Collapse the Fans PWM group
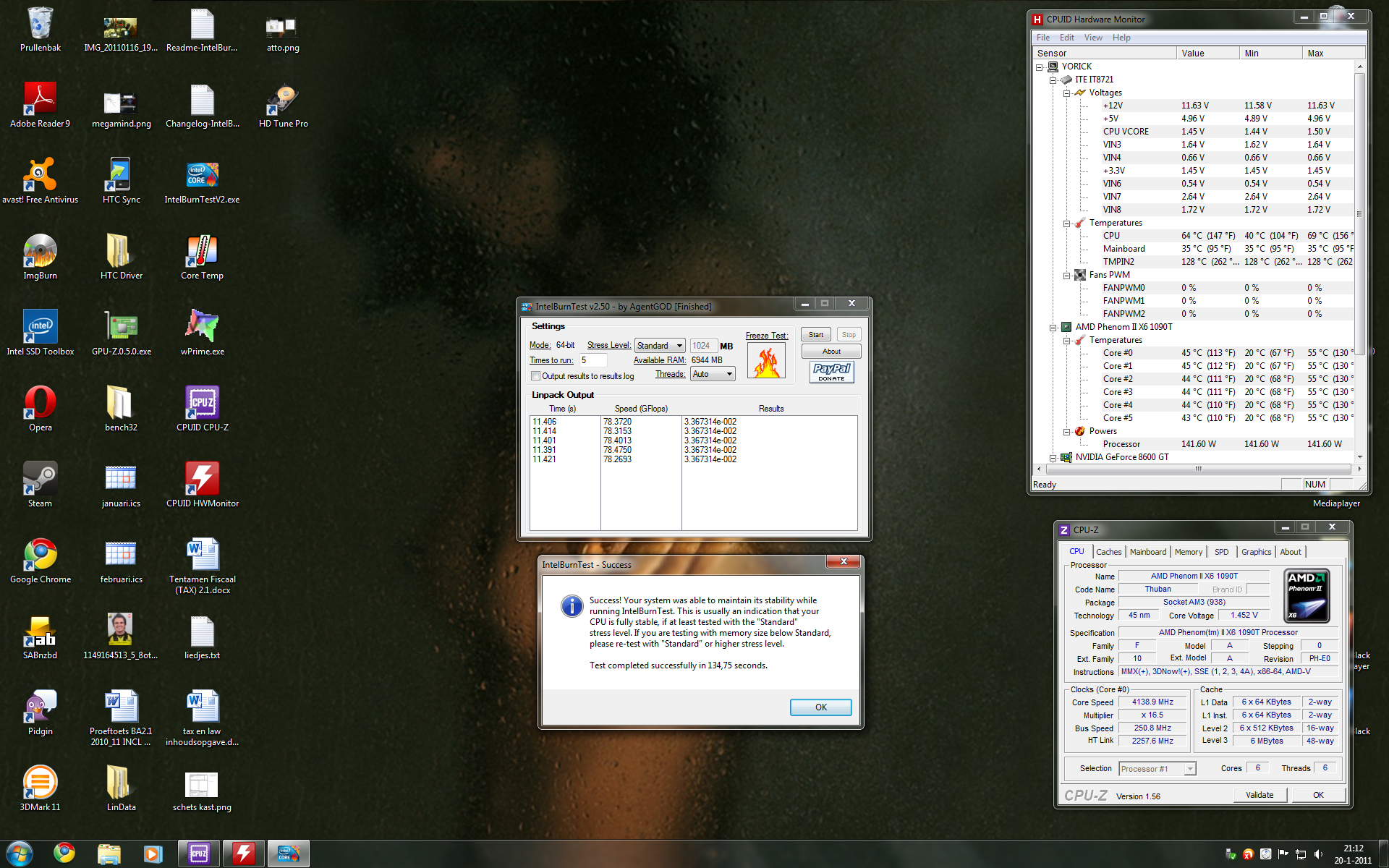The height and width of the screenshot is (868, 1389). point(1067,275)
